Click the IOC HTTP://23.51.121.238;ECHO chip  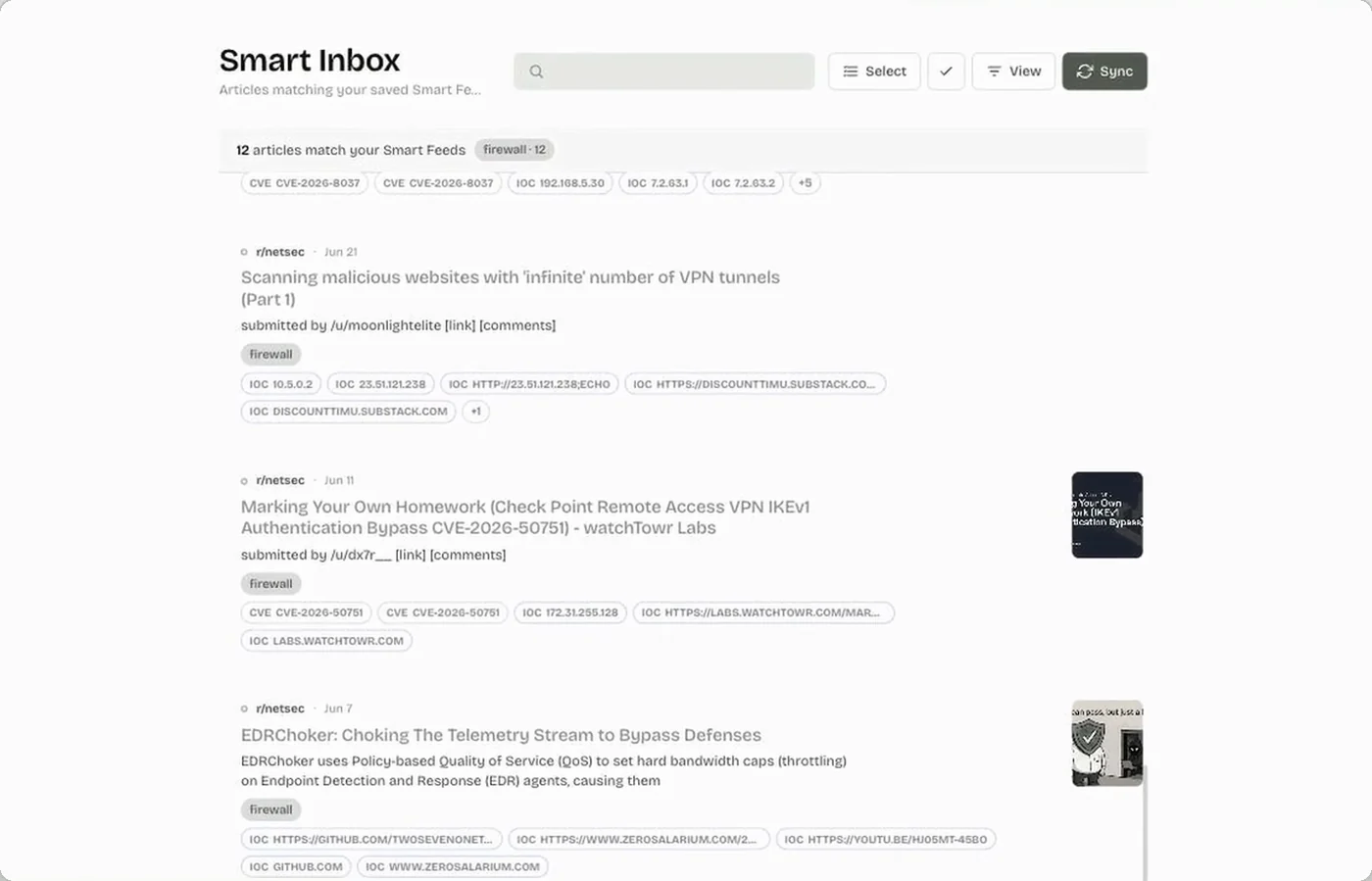point(529,384)
